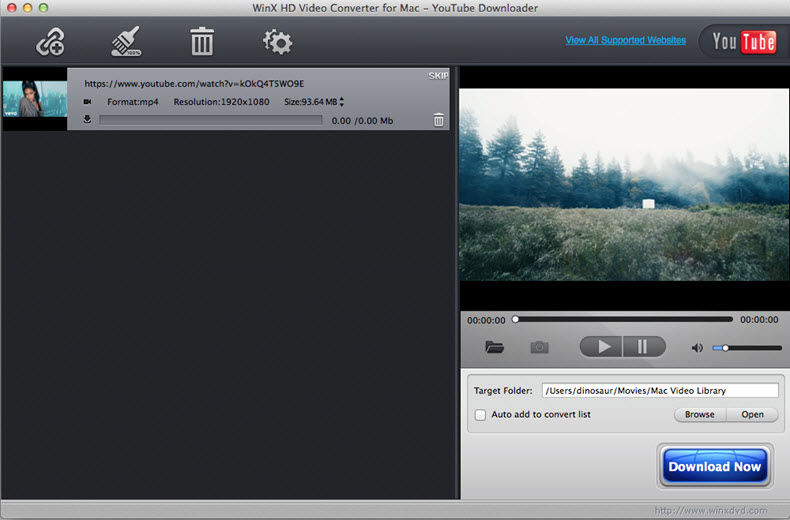
Task: Click the Download Now button
Action: tap(714, 466)
